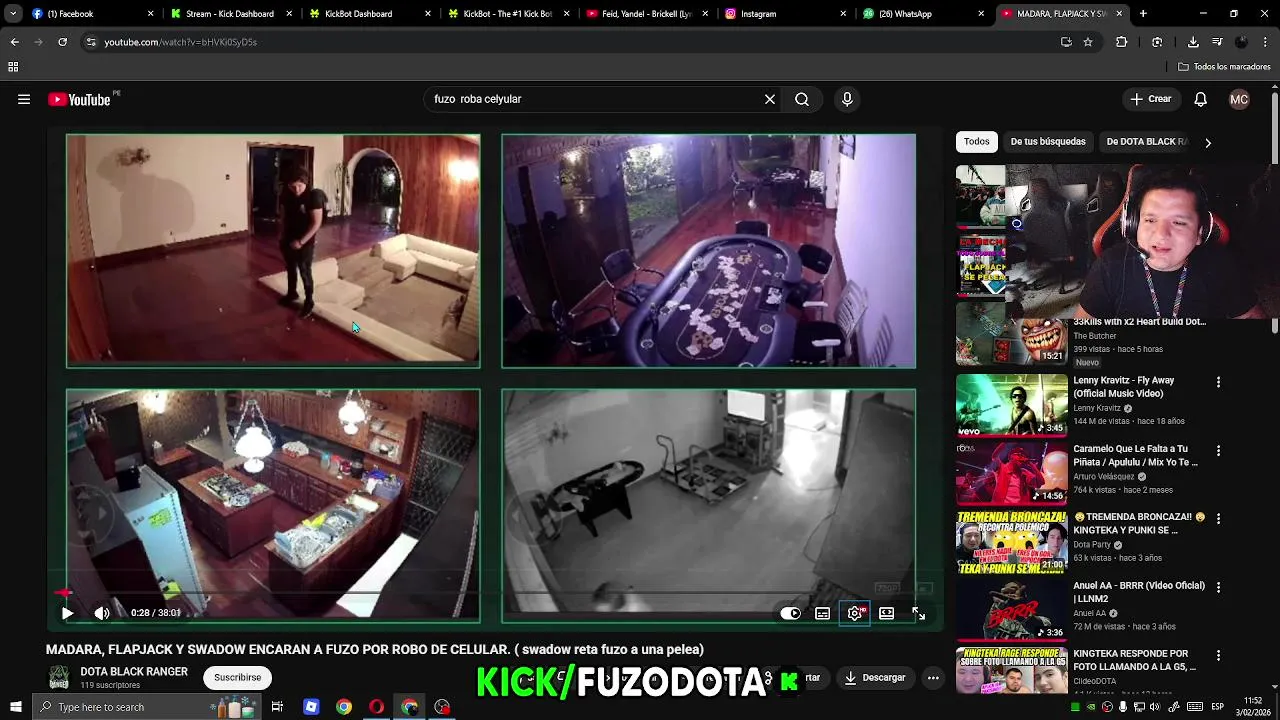The width and height of the screenshot is (1280, 720).
Task: Close the Facebook tab
Action: pyautogui.click(x=151, y=14)
